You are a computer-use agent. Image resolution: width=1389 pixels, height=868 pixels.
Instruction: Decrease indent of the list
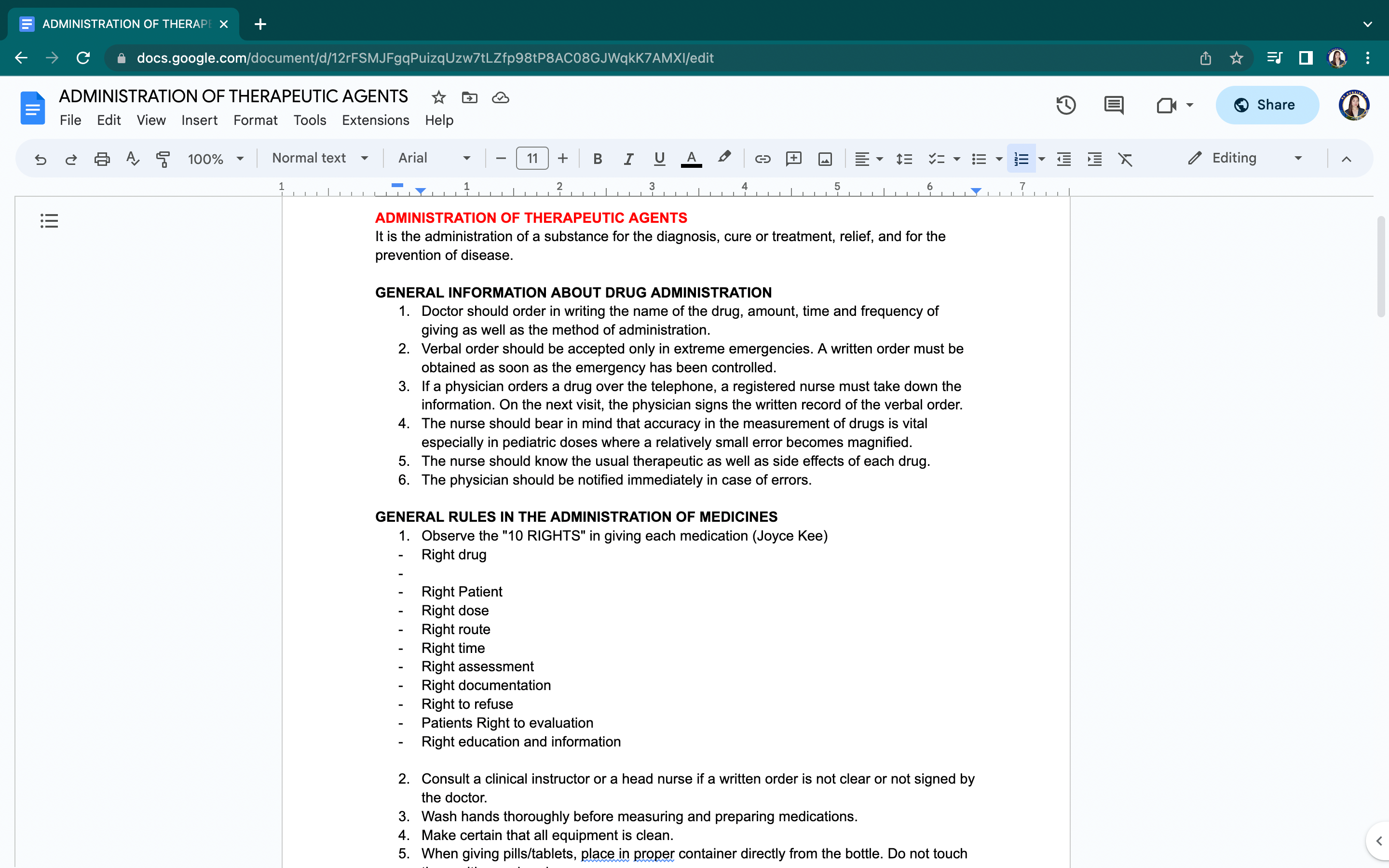point(1063,159)
